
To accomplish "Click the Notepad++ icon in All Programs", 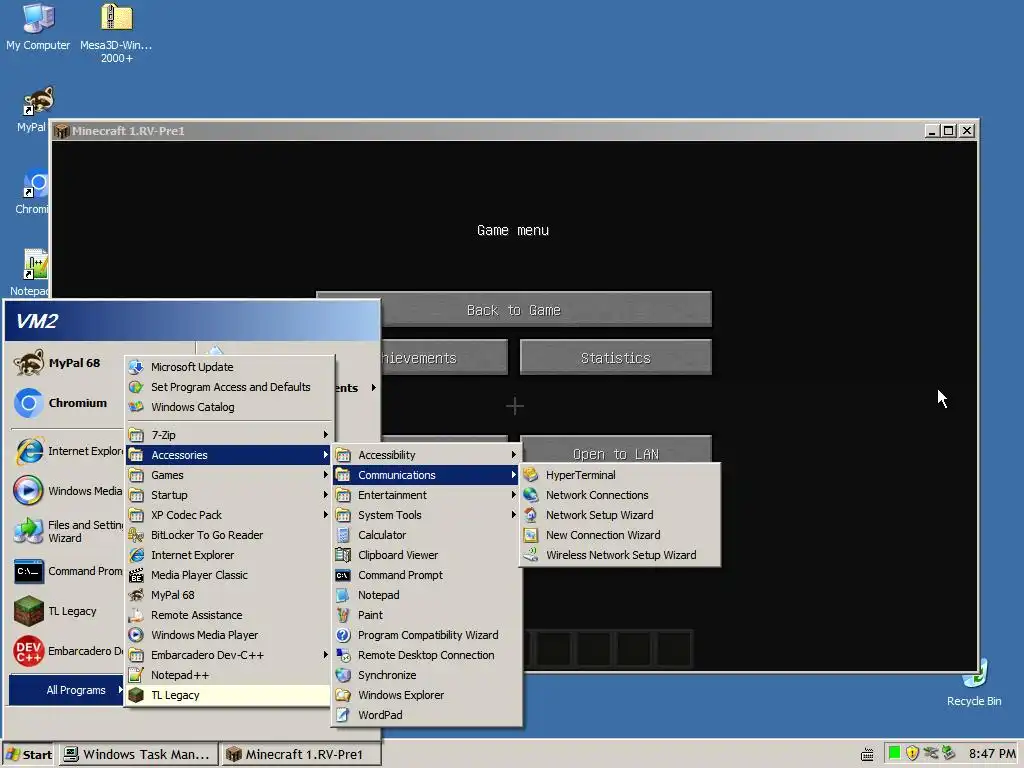I will click(x=136, y=675).
